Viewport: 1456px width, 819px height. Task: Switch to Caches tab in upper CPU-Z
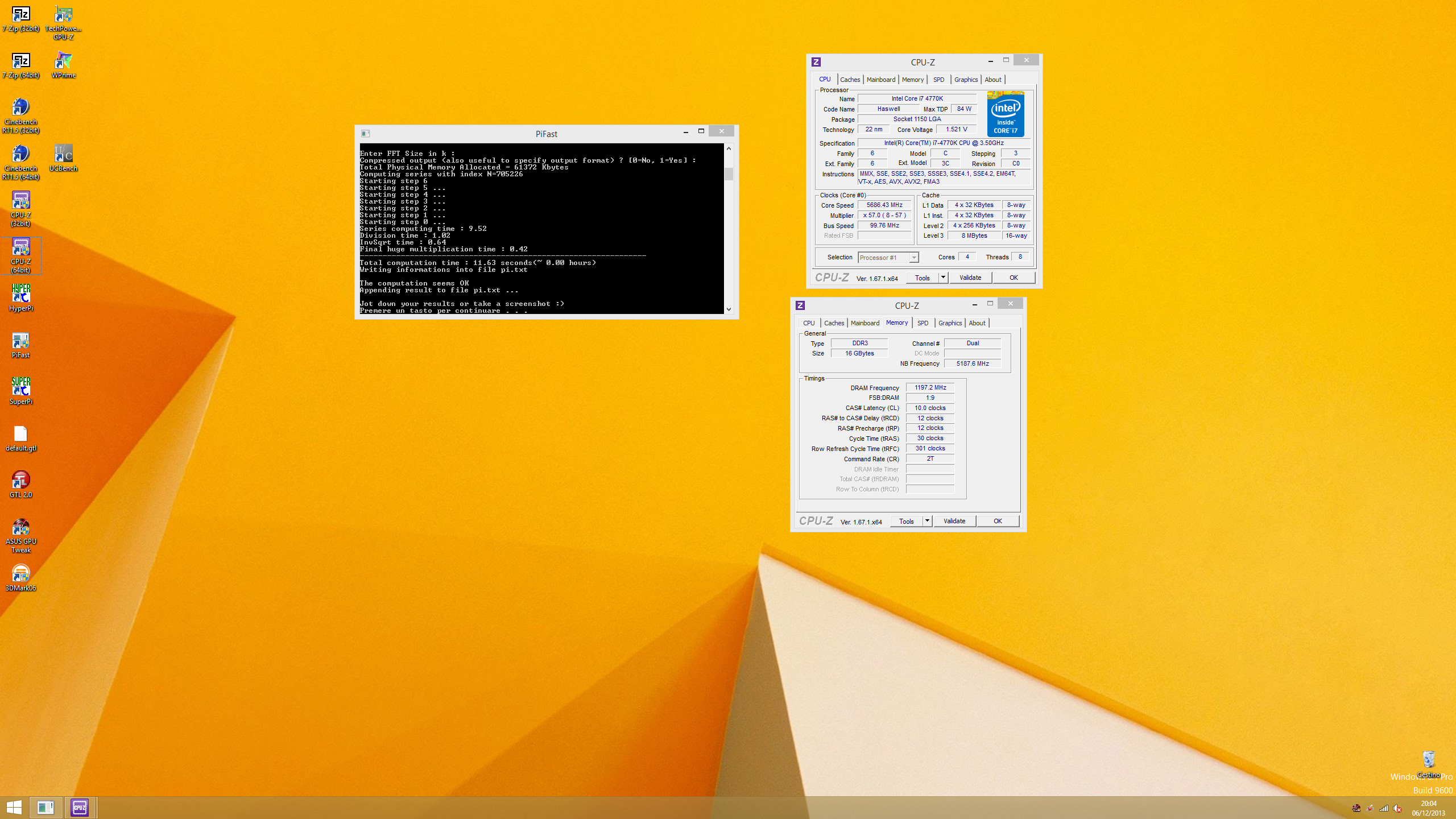(x=850, y=80)
